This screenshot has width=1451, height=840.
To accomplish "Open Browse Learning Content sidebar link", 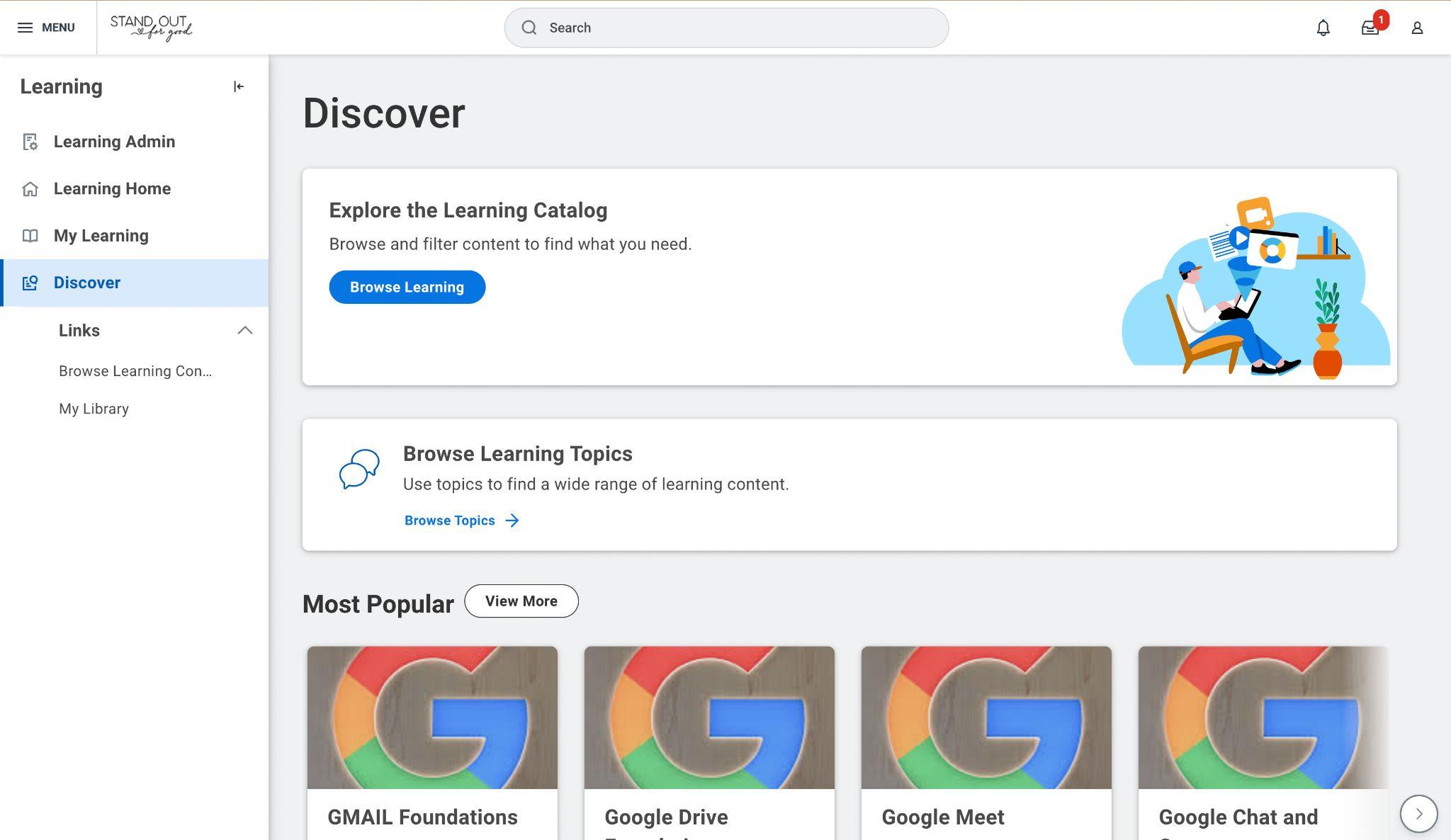I will 135,371.
